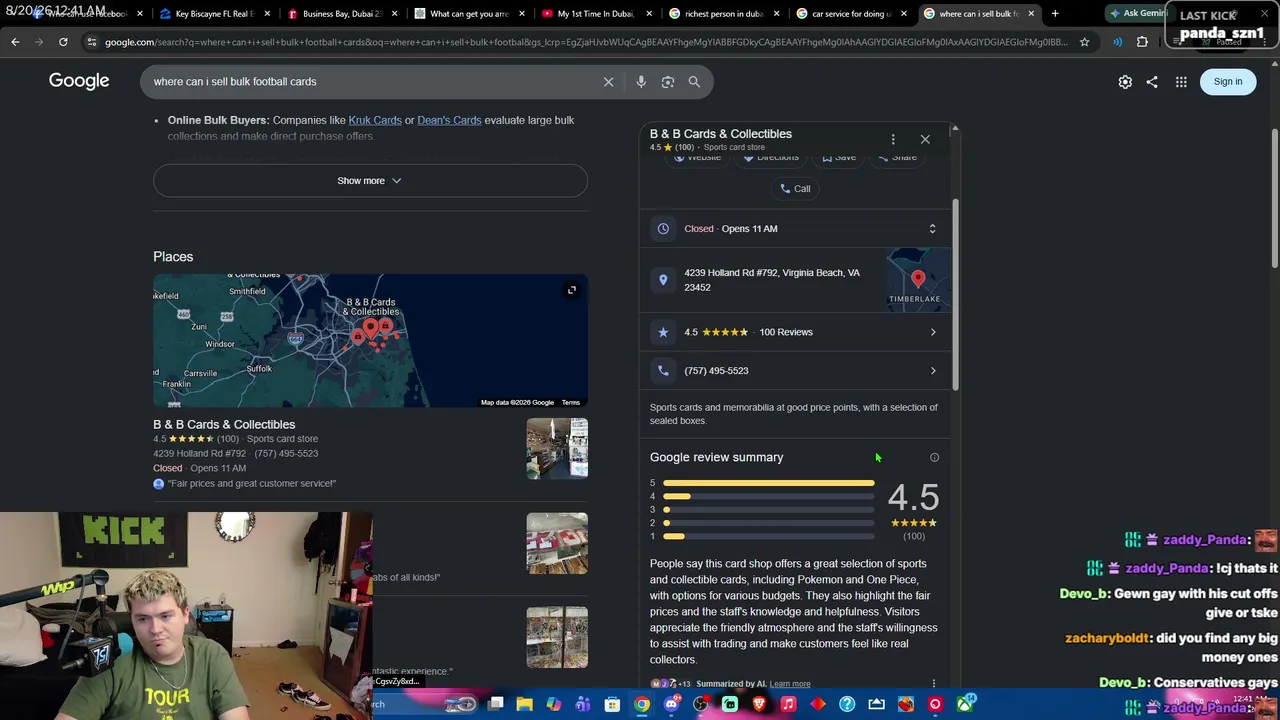
Task: Open the browser Extensions puzzle icon
Action: (1142, 42)
